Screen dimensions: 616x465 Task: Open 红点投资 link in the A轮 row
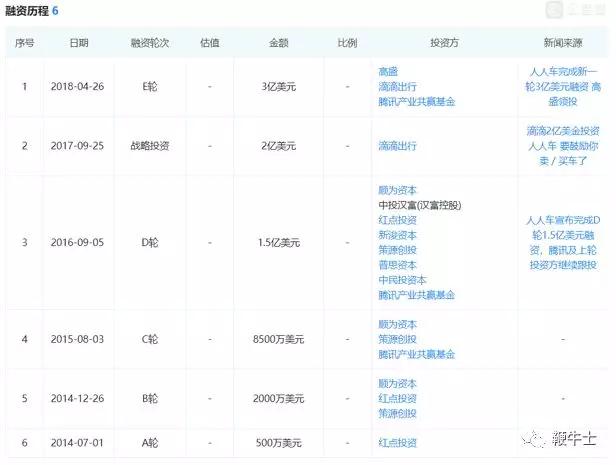click(x=397, y=443)
